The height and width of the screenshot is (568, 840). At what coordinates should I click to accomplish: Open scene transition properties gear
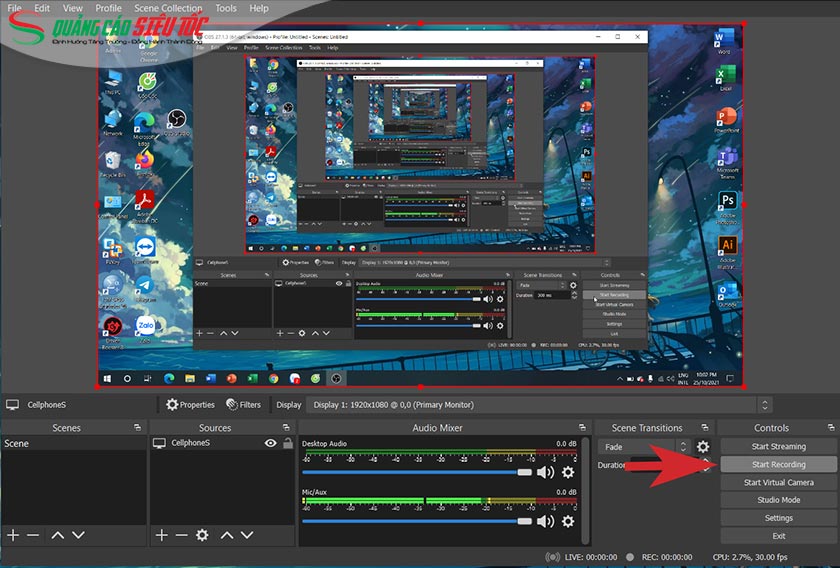pyautogui.click(x=703, y=447)
